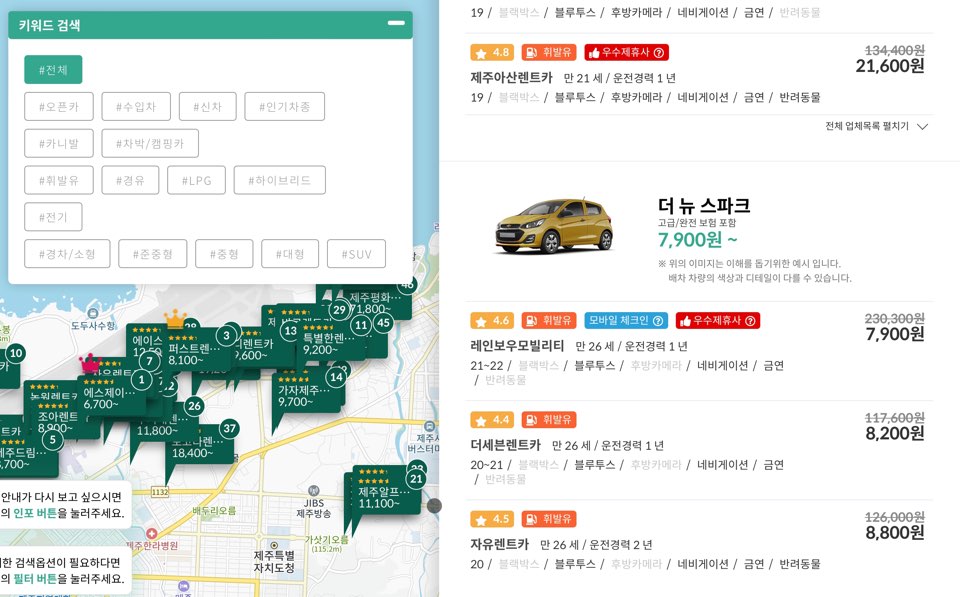Toggle the #차박/캠핑카 keyword filter

point(150,143)
